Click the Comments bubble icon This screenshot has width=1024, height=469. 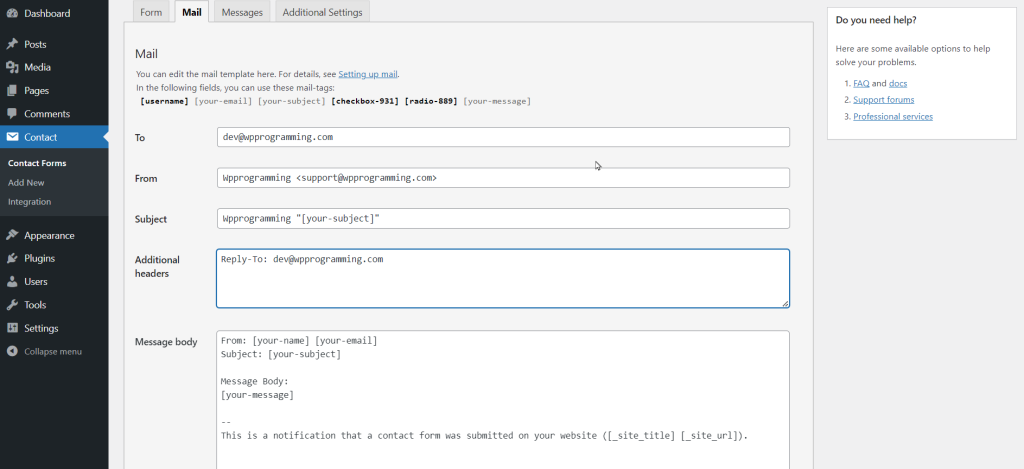coord(12,114)
